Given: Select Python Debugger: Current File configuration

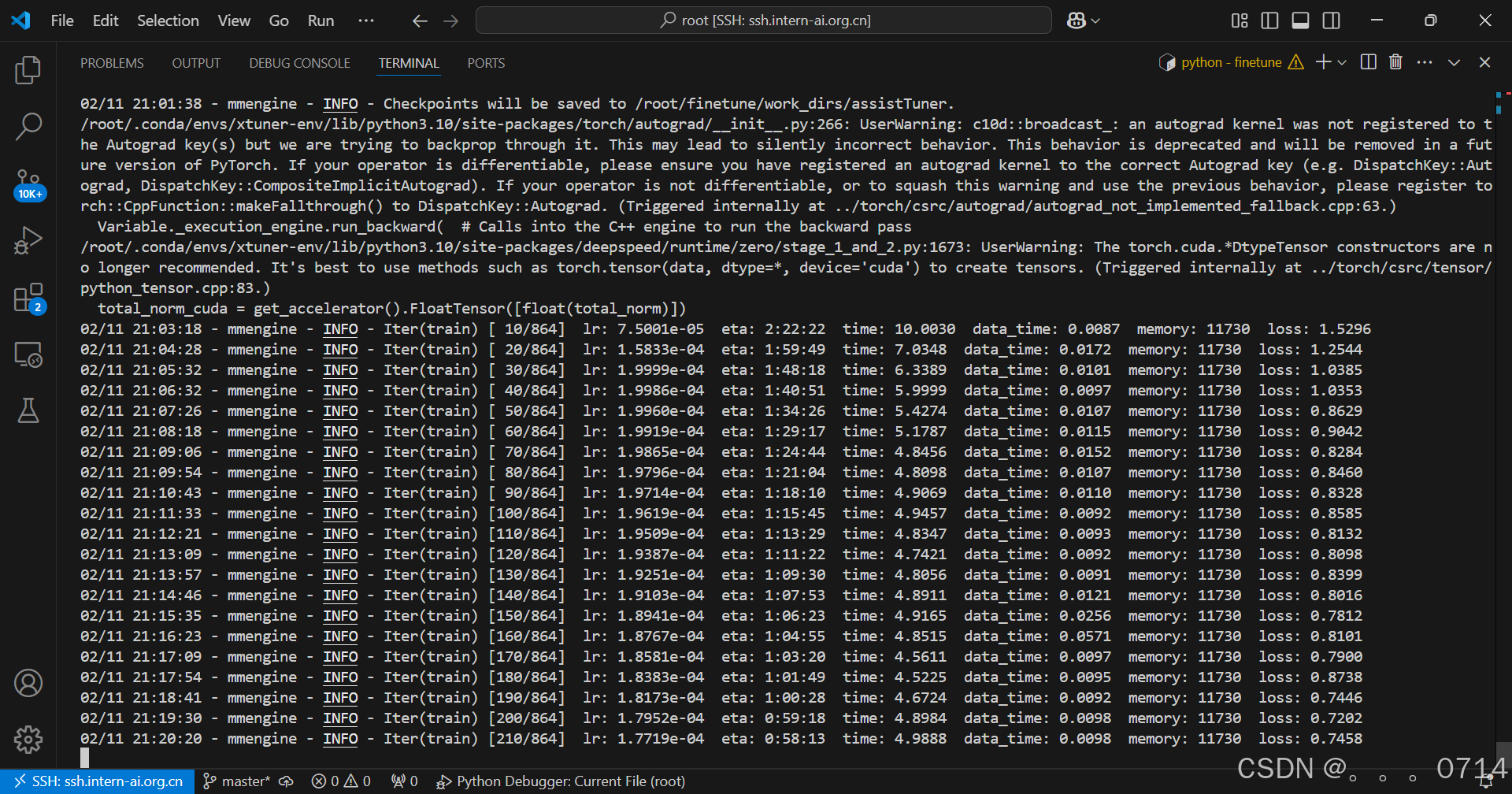Looking at the screenshot, I should click(561, 781).
